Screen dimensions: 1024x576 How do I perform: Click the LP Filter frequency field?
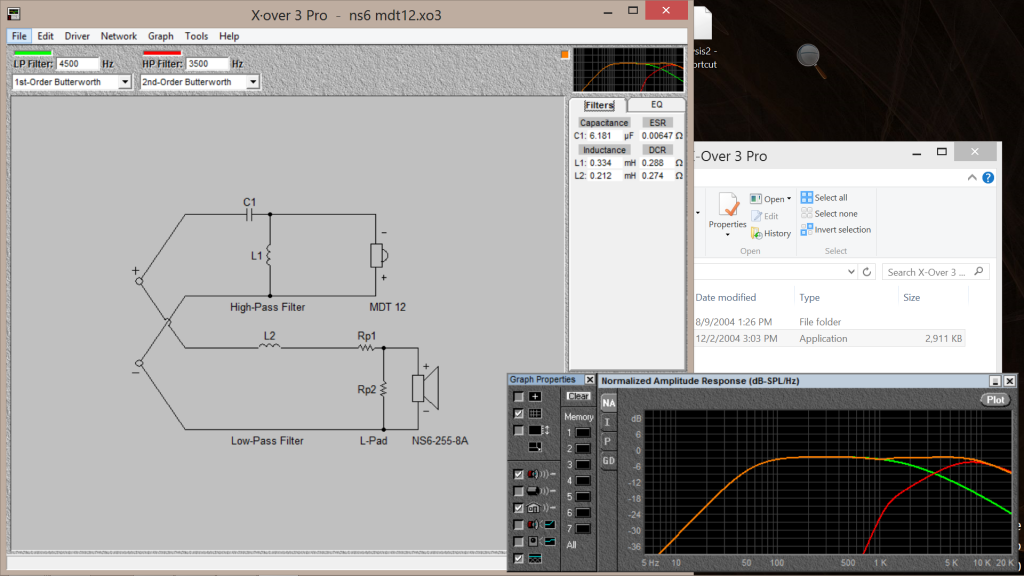(x=77, y=64)
